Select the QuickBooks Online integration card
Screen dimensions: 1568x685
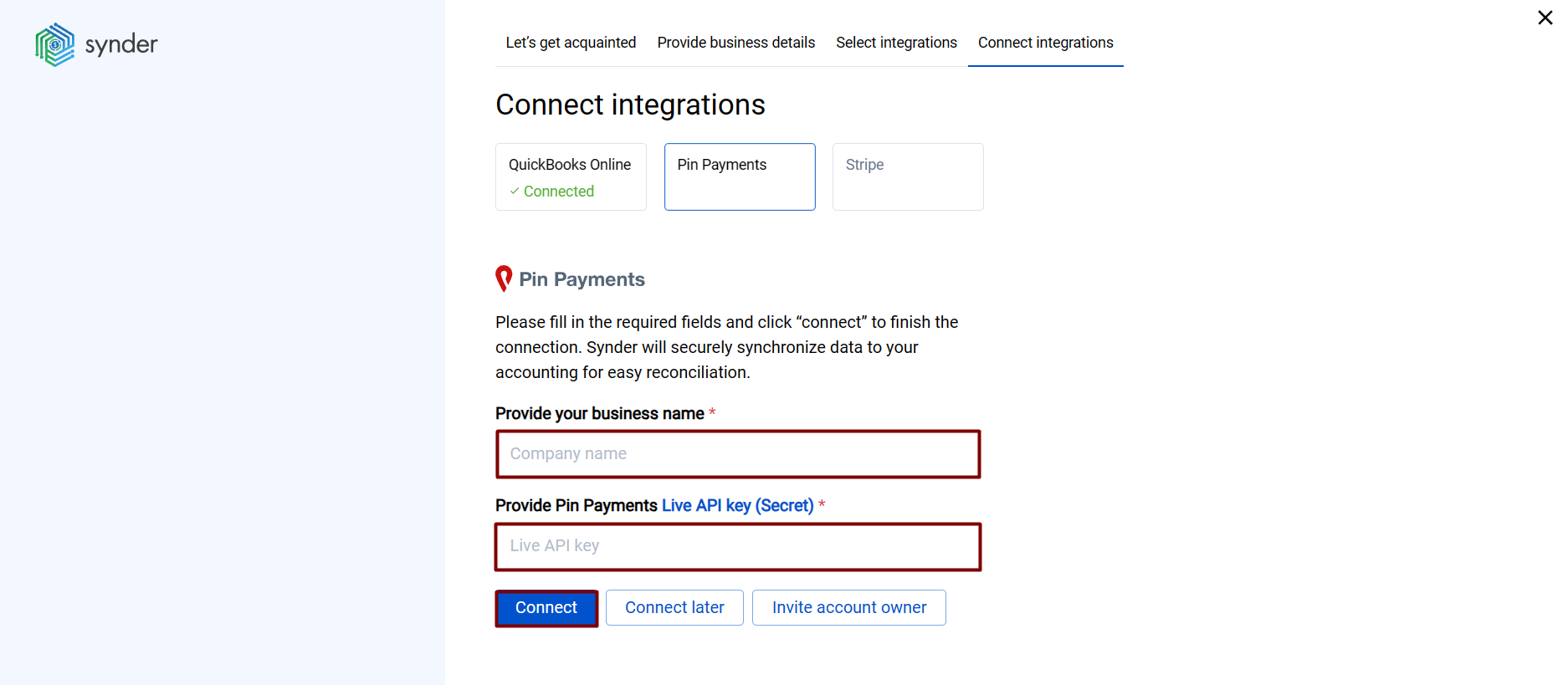571,176
